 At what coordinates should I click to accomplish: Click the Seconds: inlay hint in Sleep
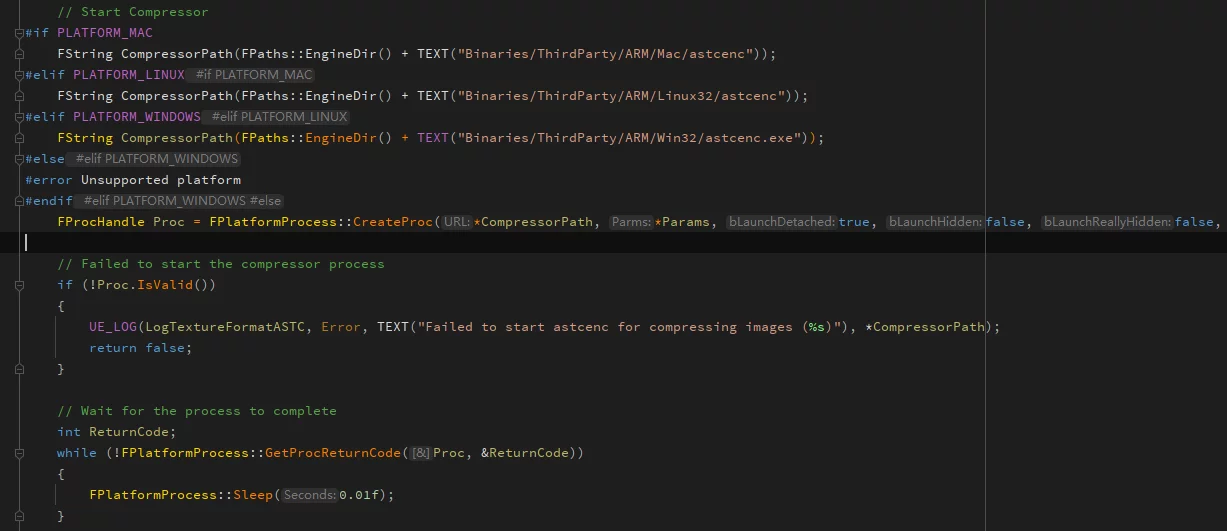(309, 495)
